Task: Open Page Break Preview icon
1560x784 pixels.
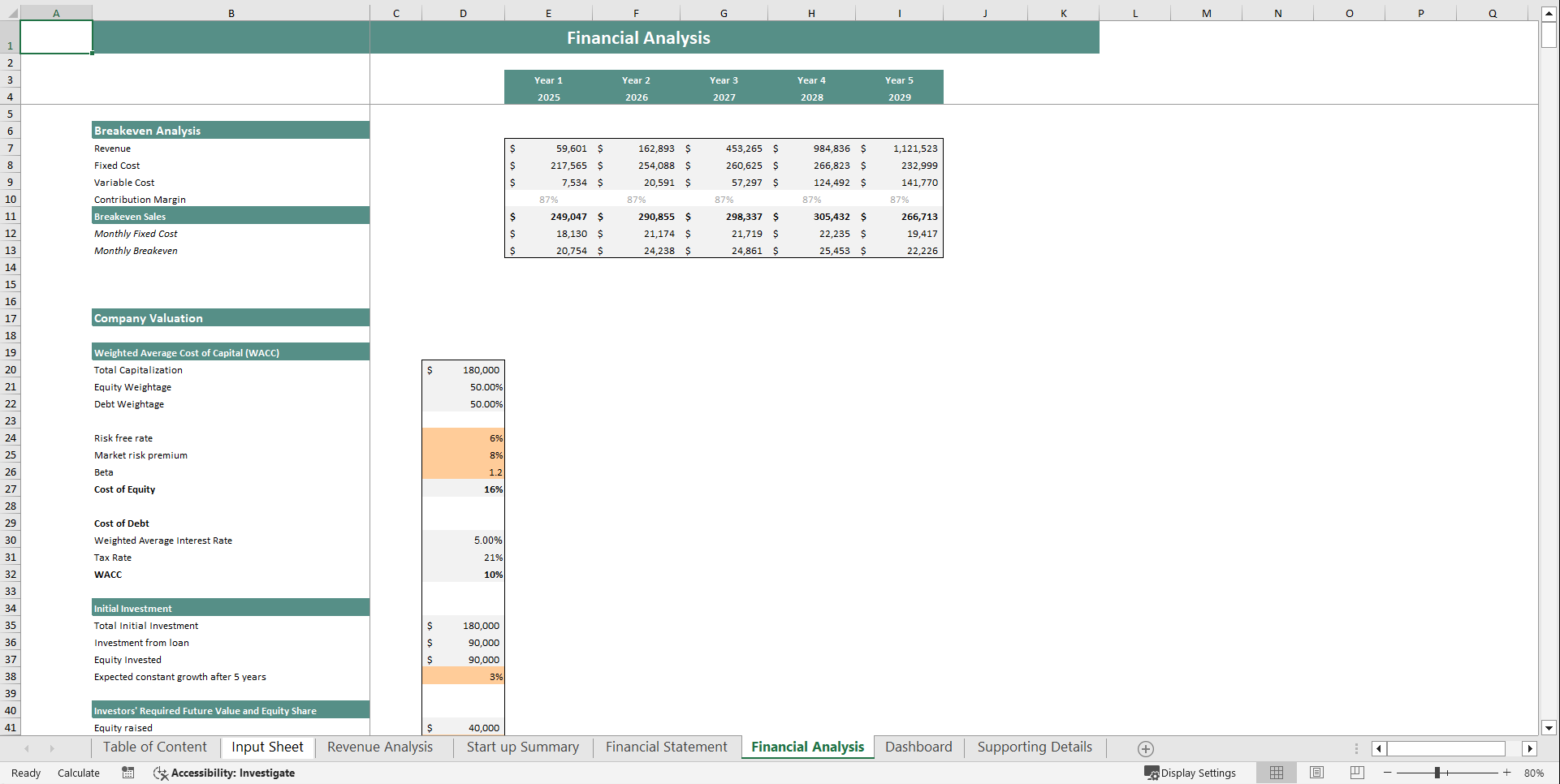Action: tap(1356, 773)
